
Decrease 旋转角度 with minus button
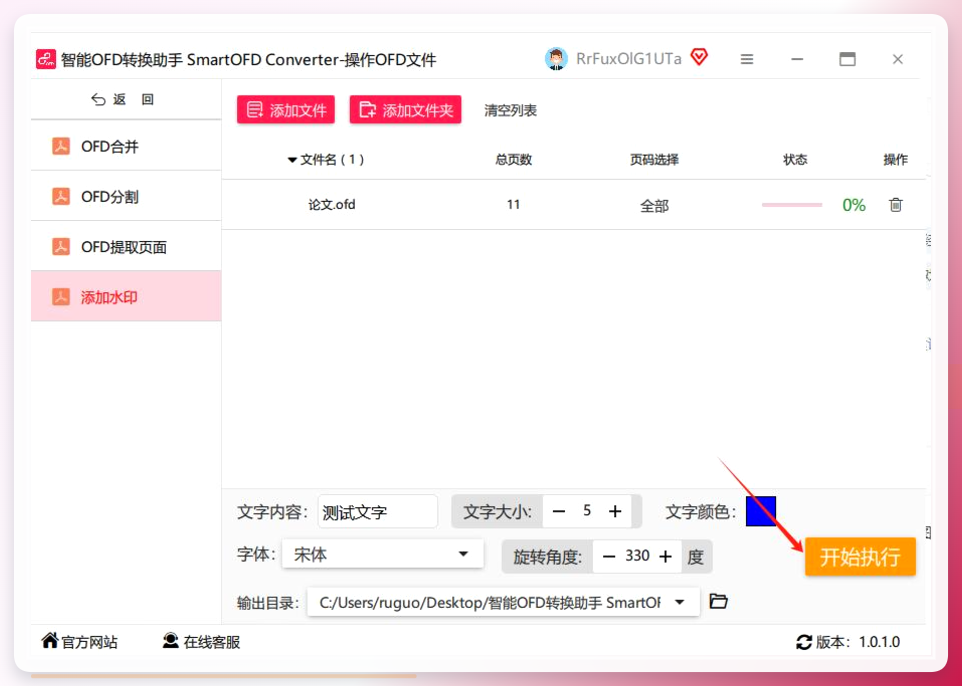pos(609,557)
